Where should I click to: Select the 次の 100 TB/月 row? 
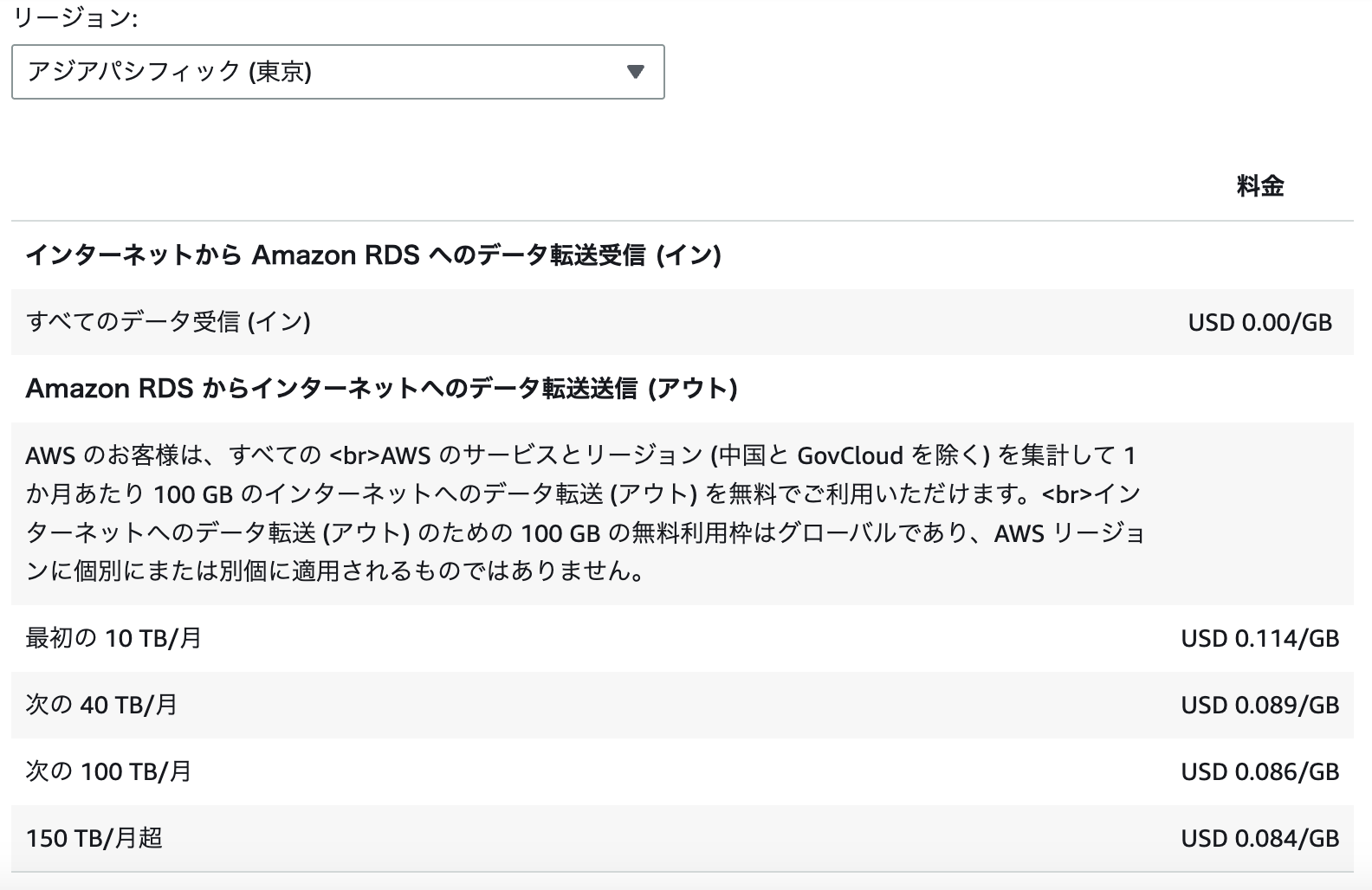coord(683,772)
